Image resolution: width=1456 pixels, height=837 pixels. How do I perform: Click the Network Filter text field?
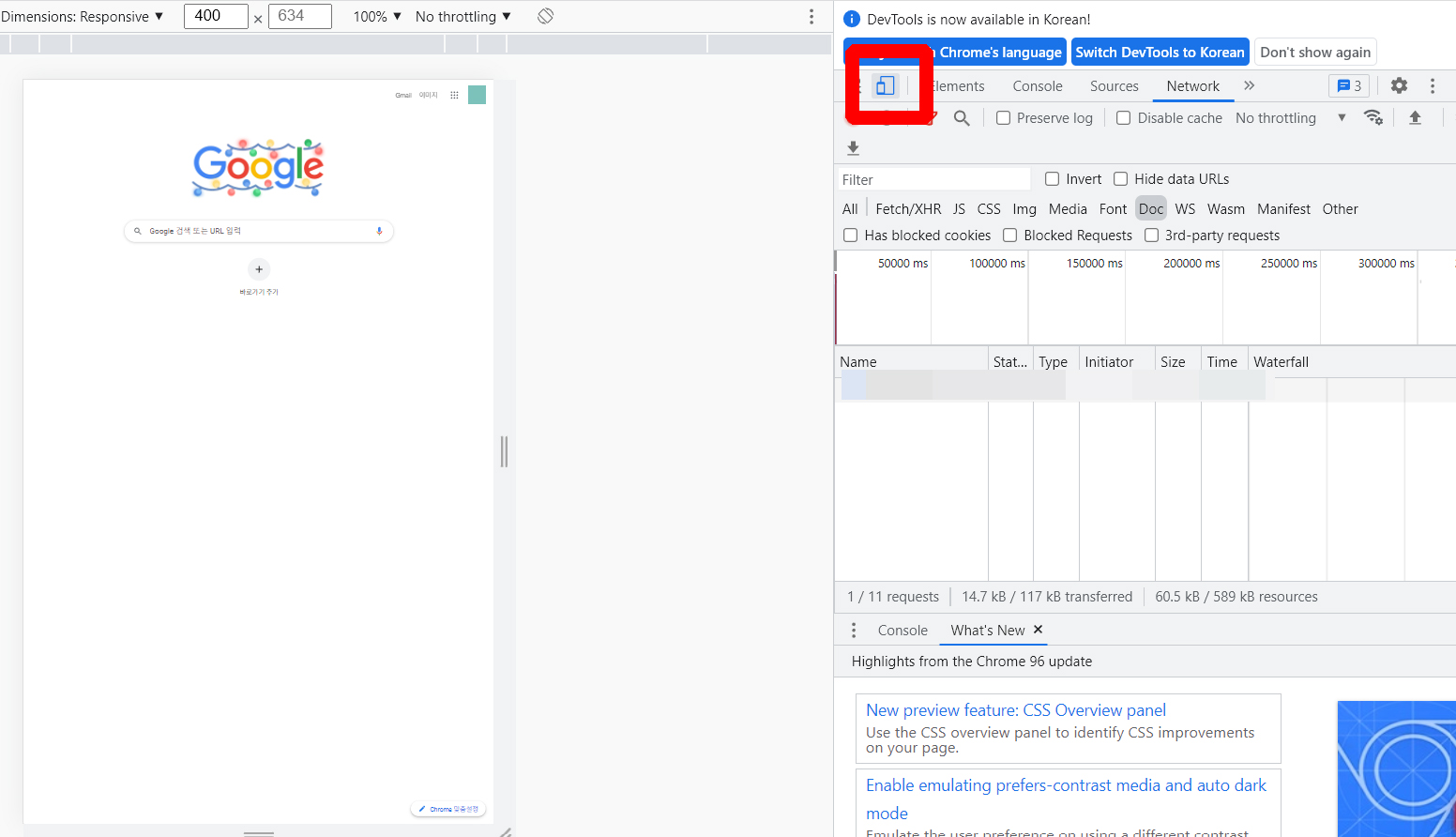pyautogui.click(x=933, y=179)
